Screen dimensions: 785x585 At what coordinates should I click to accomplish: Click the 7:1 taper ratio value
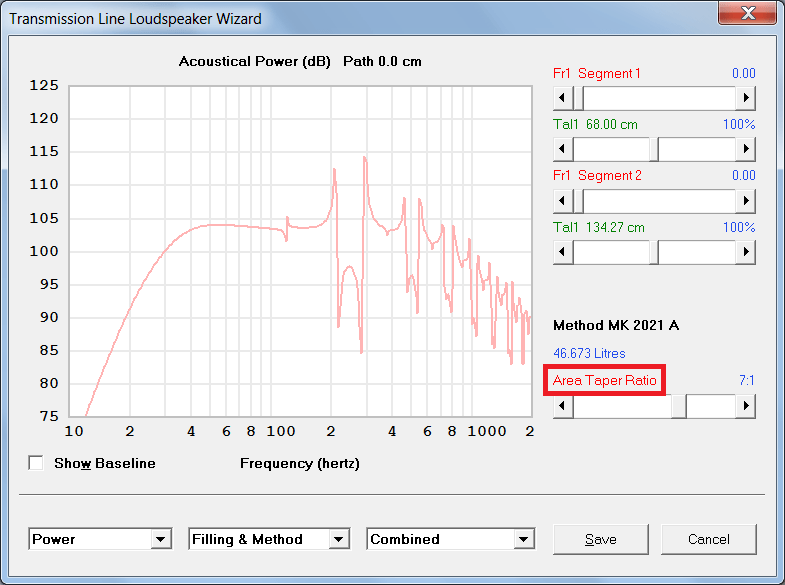[x=746, y=380]
